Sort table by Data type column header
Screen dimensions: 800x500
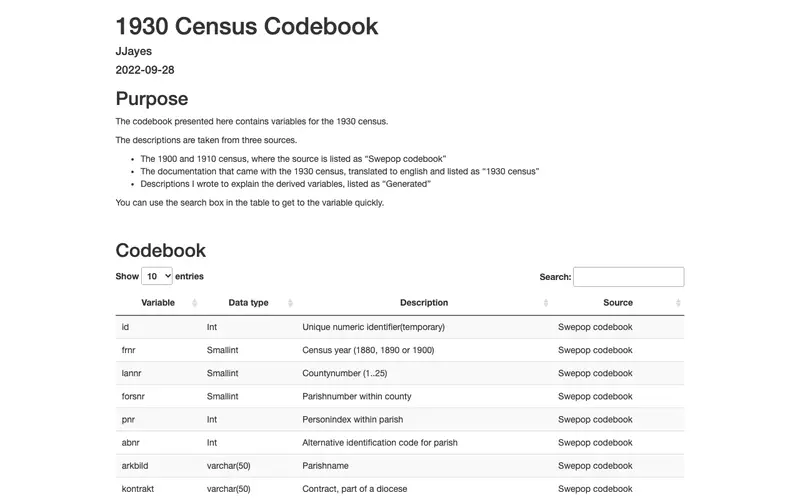(248, 303)
